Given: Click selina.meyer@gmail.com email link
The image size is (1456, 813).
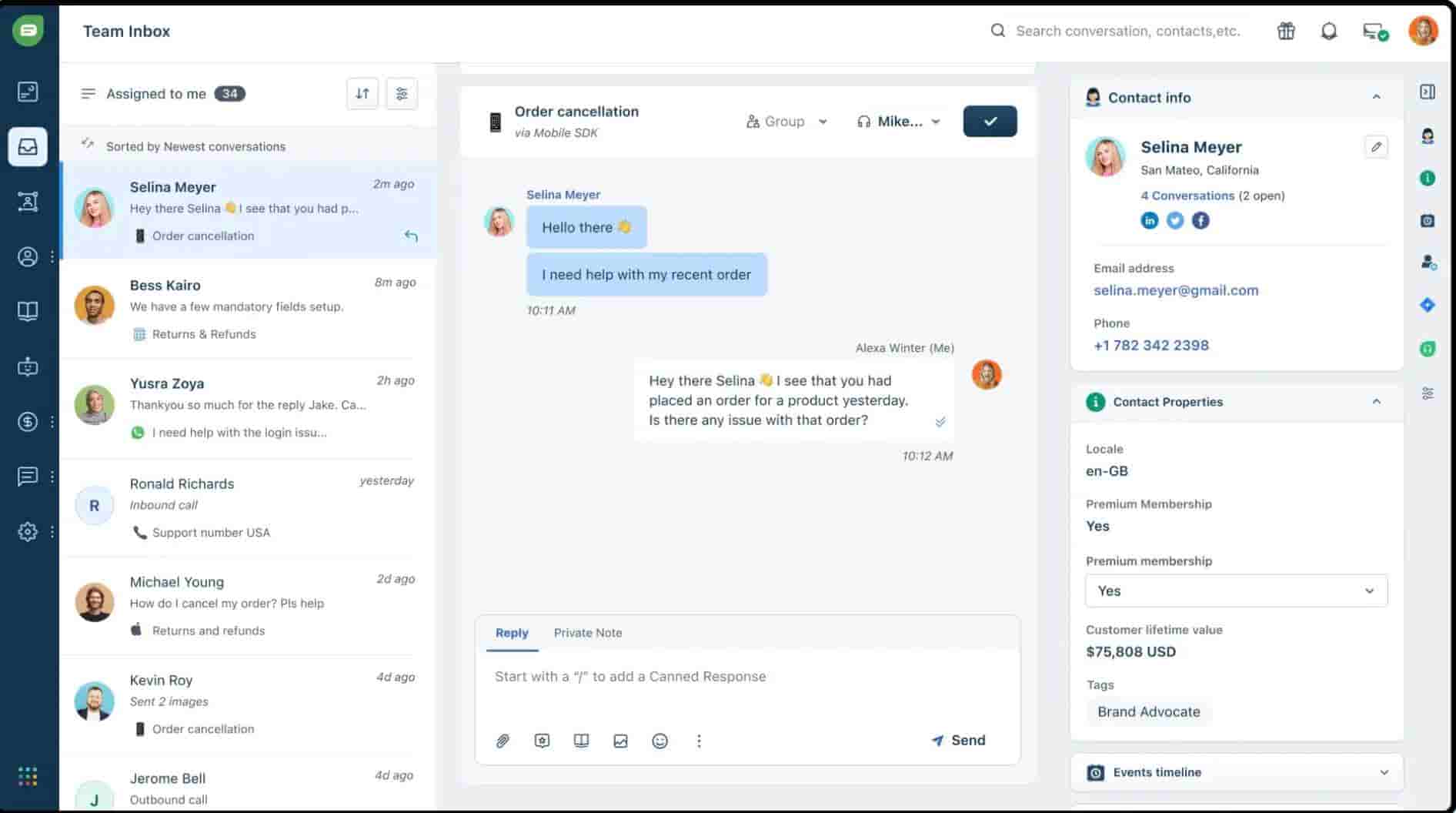Looking at the screenshot, I should point(1176,290).
